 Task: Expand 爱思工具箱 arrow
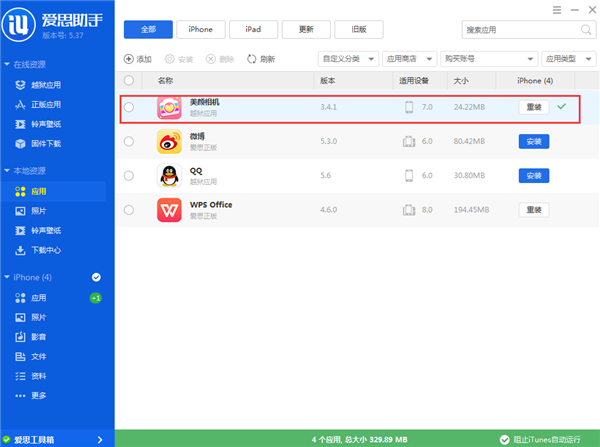pos(100,440)
